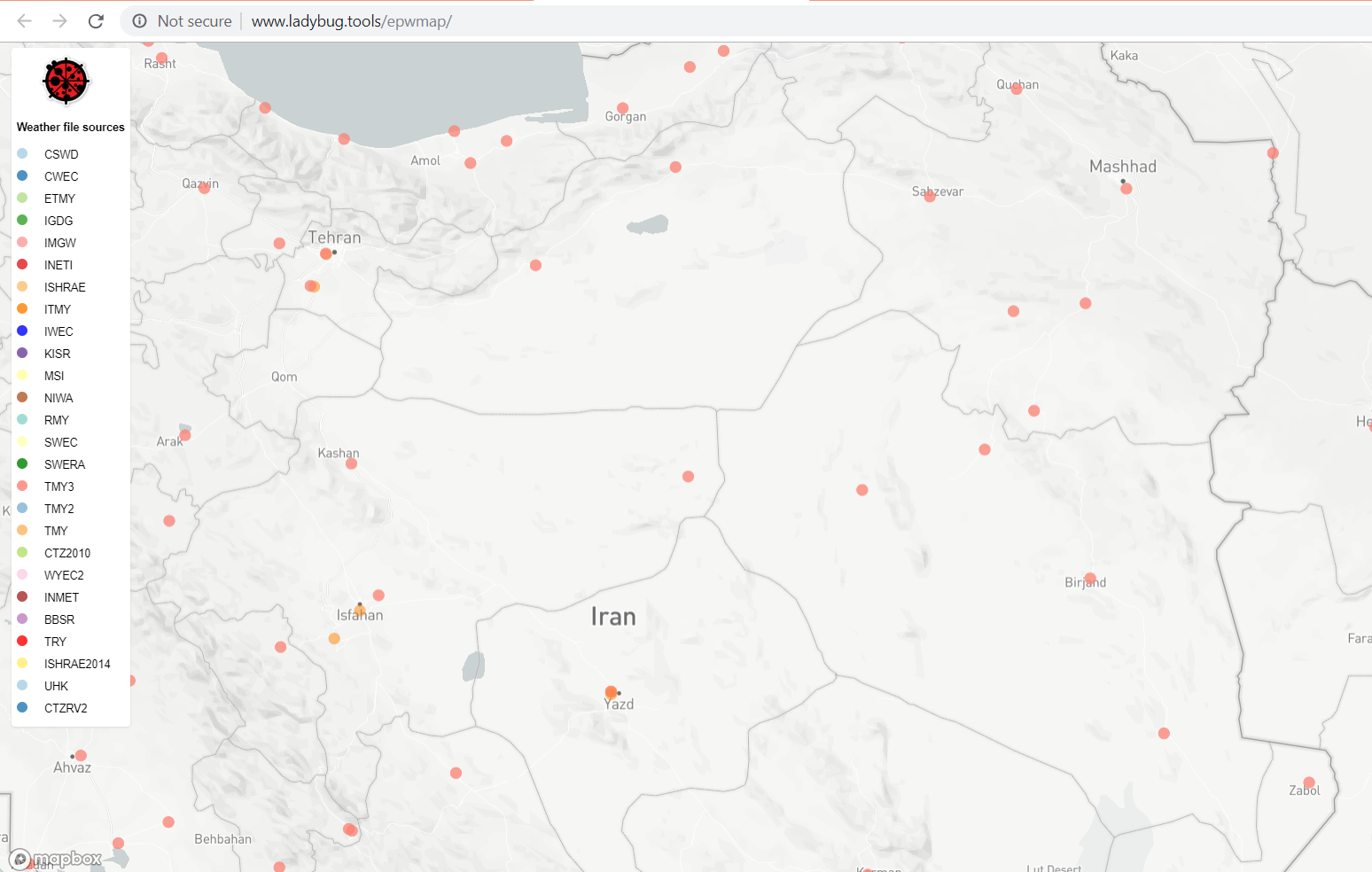Click the KISR legend label
Viewport: 1372px width, 872px height.
(57, 354)
